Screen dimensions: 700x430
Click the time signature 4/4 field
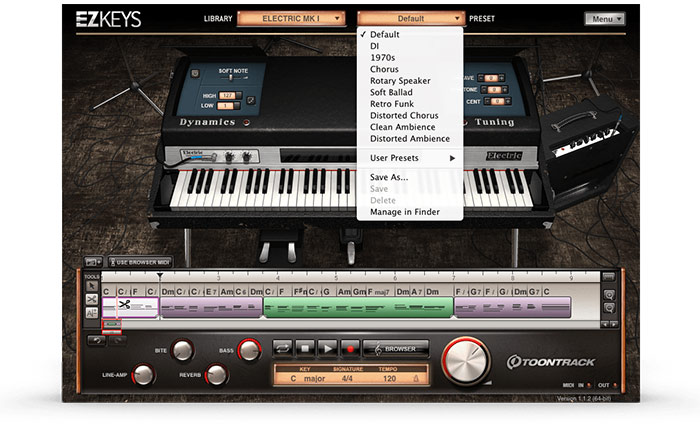[x=347, y=378]
